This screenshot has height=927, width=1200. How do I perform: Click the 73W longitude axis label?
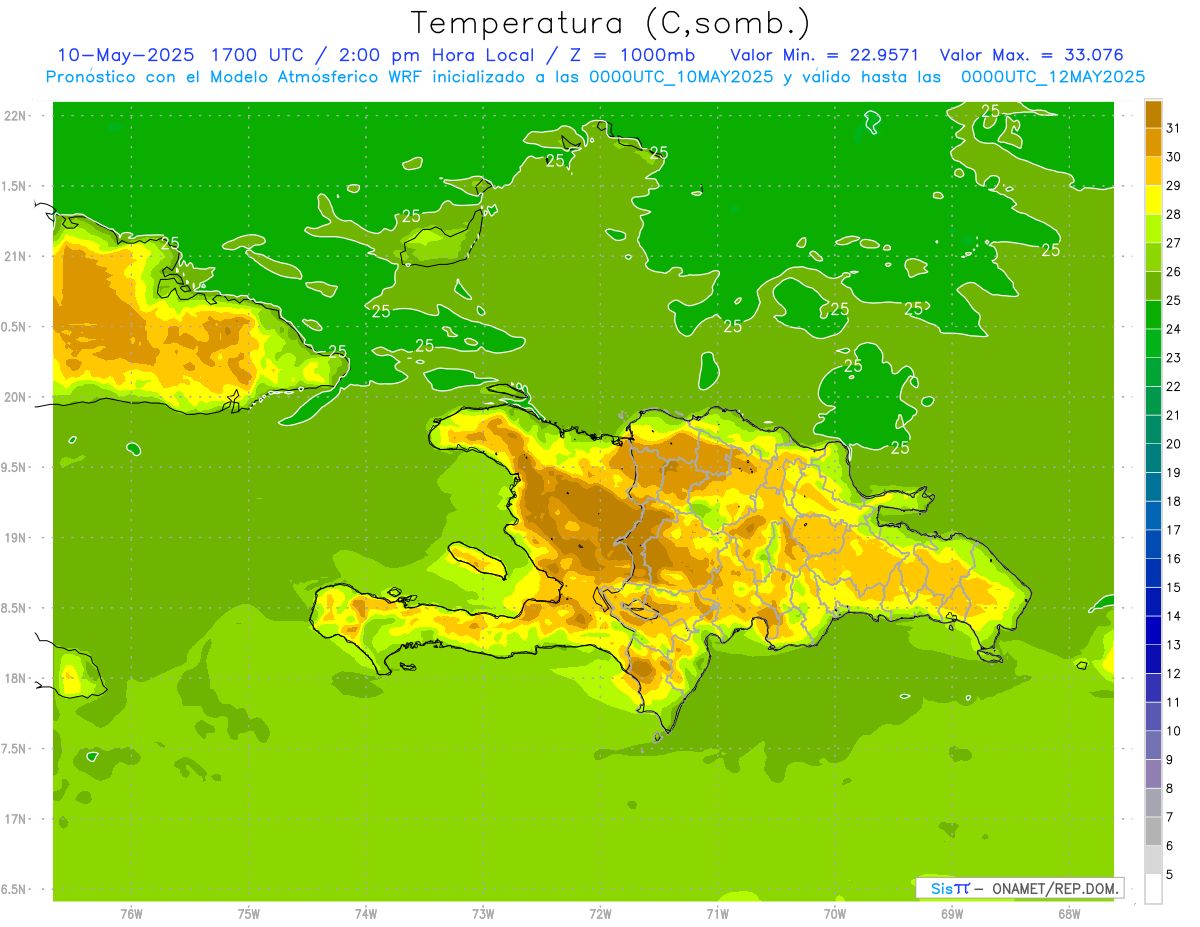tap(483, 914)
